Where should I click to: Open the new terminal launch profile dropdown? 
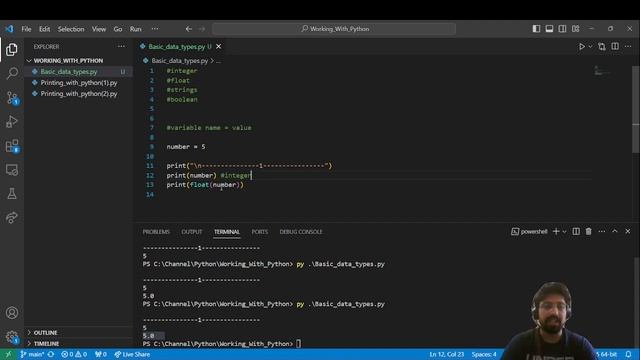(564, 231)
